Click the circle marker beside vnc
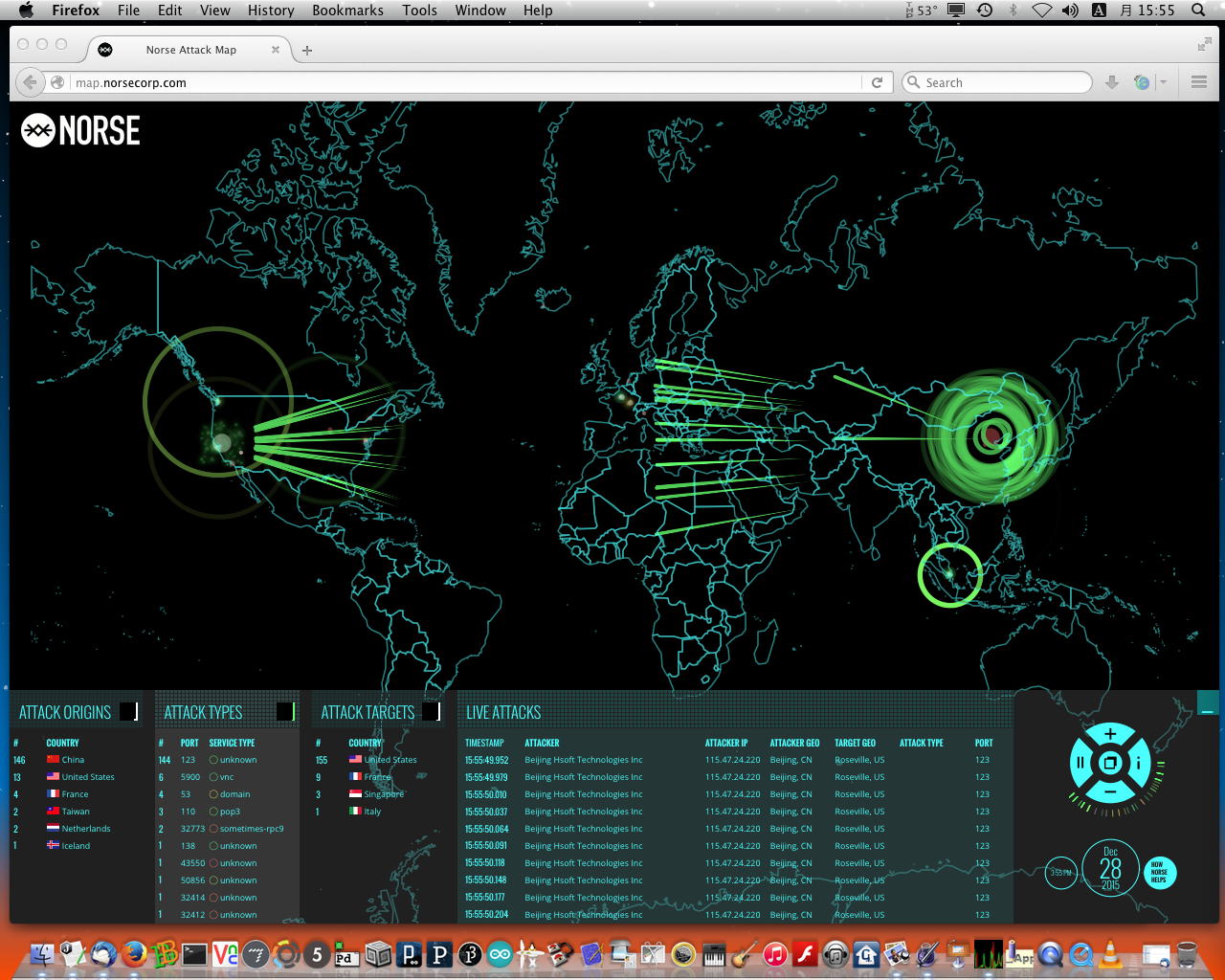Image resolution: width=1225 pixels, height=980 pixels. pos(213,777)
